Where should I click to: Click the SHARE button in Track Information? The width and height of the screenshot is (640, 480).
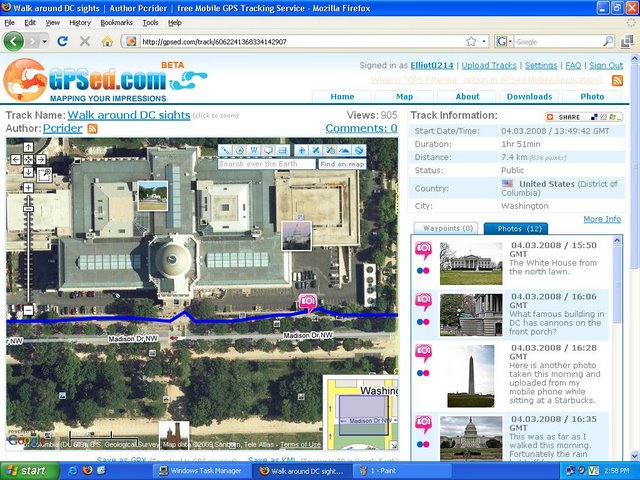(x=584, y=117)
